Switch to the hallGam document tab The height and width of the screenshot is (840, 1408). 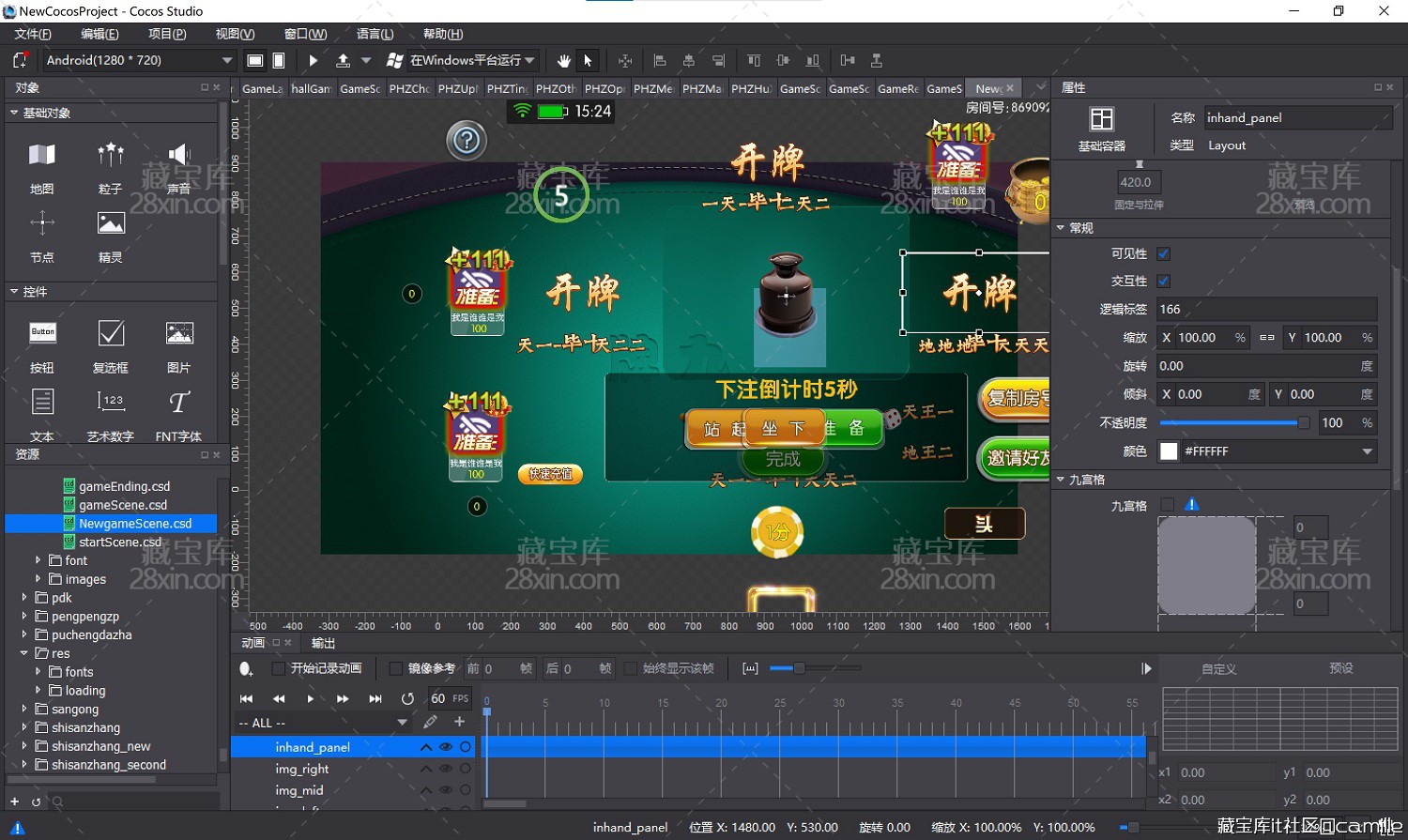(311, 88)
